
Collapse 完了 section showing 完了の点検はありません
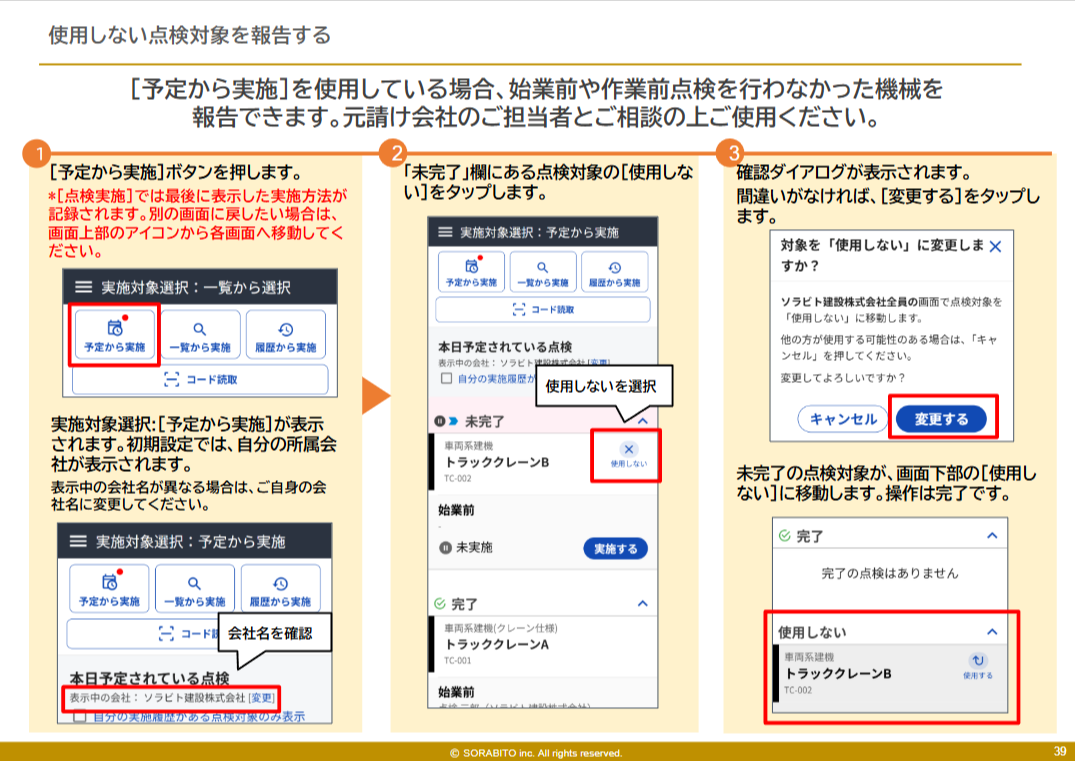pos(992,536)
